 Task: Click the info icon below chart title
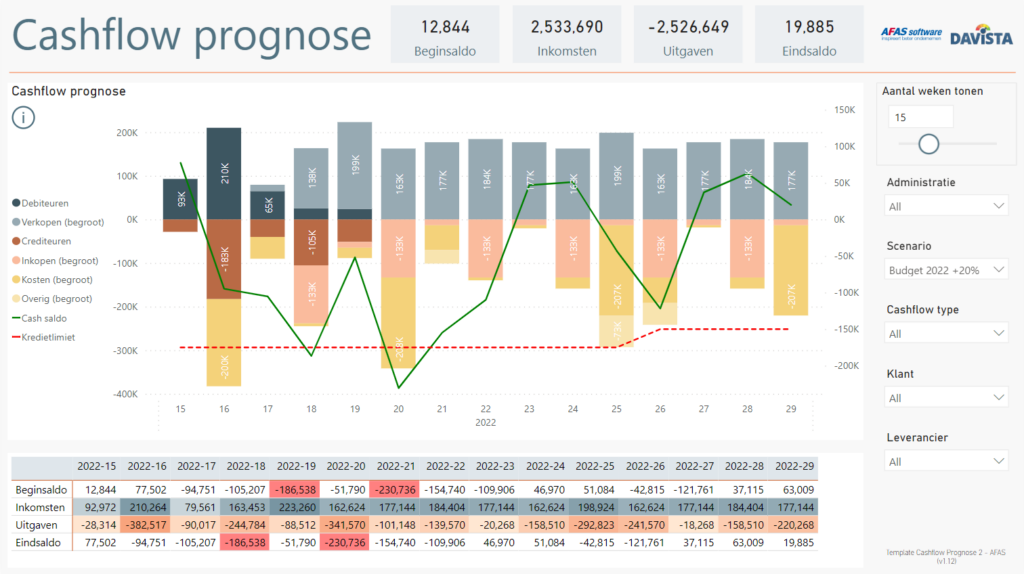[x=25, y=117]
